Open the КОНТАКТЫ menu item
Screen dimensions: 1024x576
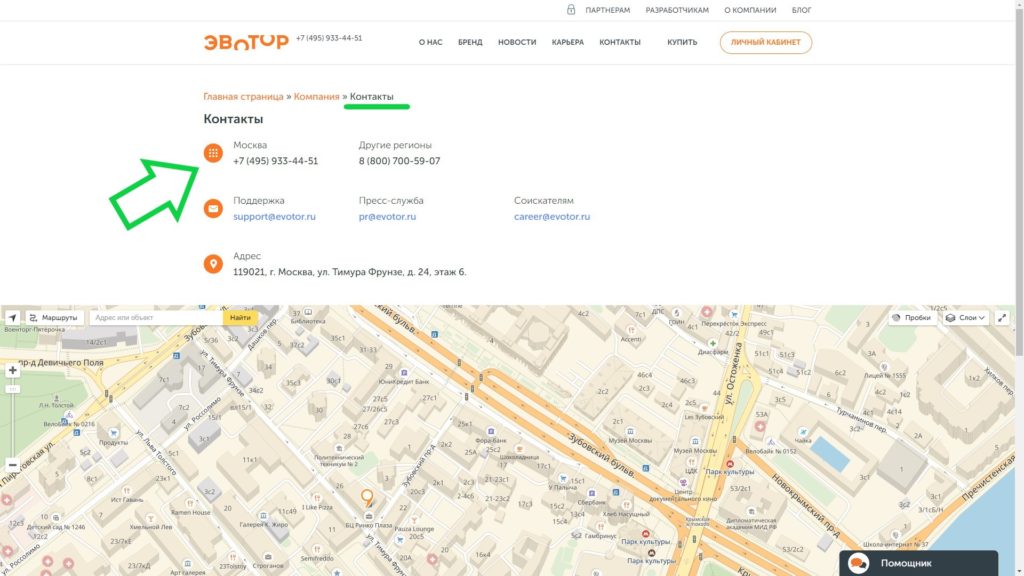tap(620, 42)
